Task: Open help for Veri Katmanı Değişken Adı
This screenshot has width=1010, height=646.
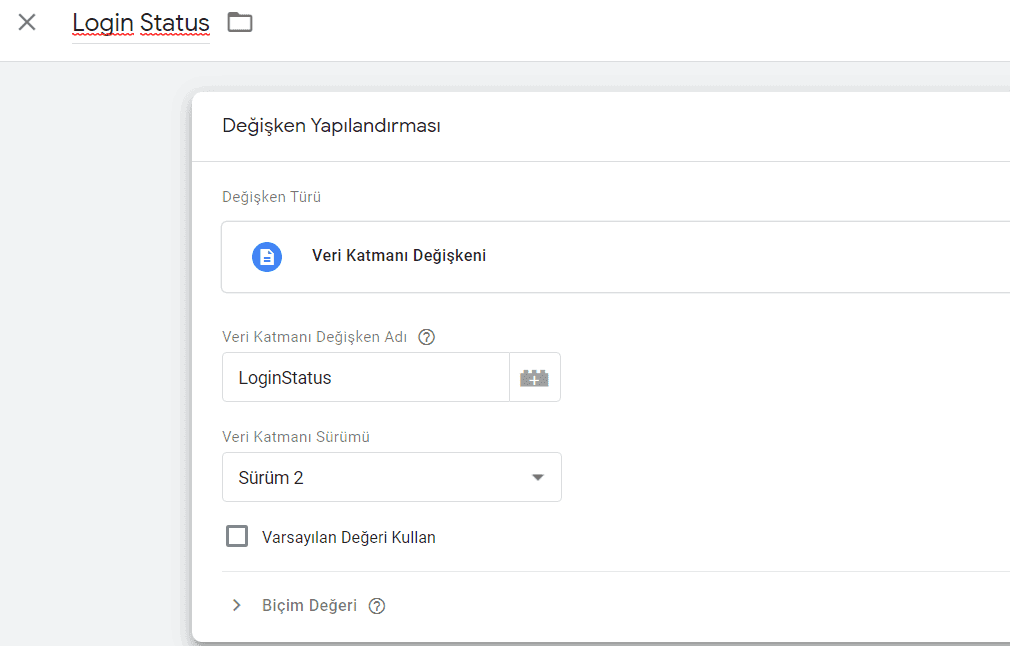Action: pyautogui.click(x=427, y=337)
